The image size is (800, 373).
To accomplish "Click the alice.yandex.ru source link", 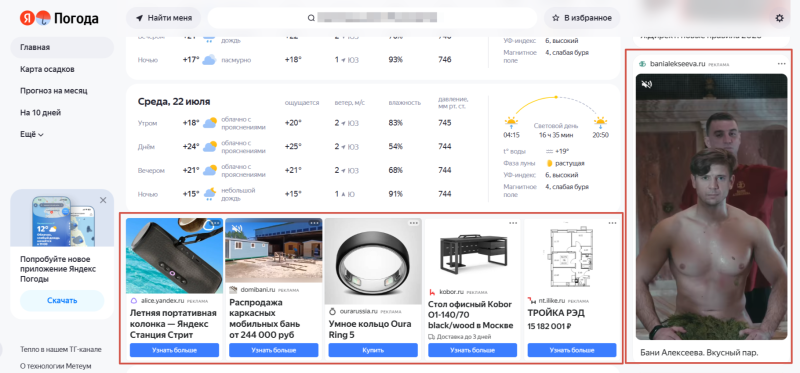I will pyautogui.click(x=161, y=301).
